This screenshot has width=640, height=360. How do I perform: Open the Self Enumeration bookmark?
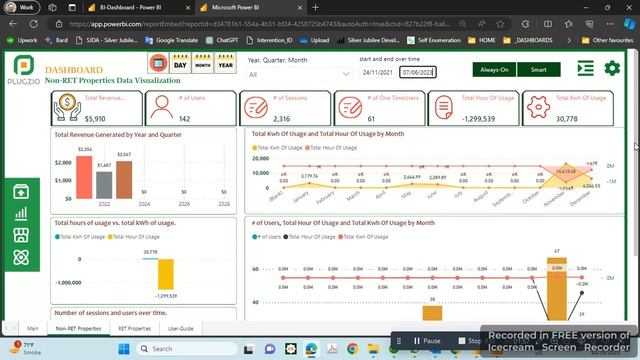(x=433, y=40)
